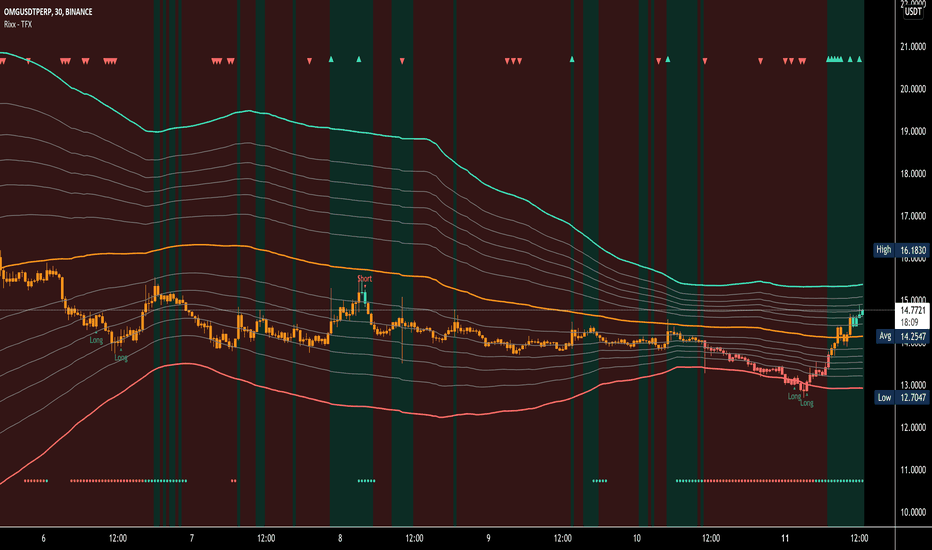Click date 6 on time axis
Screen dimensions: 932x550
coord(43,538)
